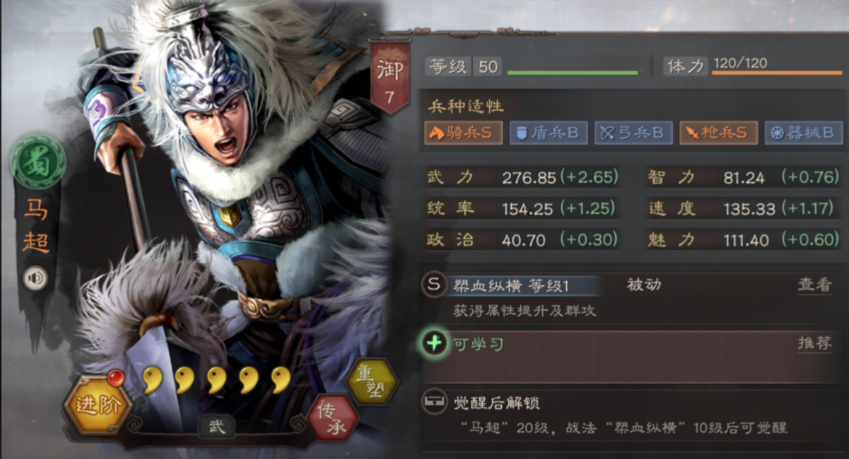The height and width of the screenshot is (459, 849).
Task: Play Ma Chao's voice via speaker icon
Action: (36, 278)
